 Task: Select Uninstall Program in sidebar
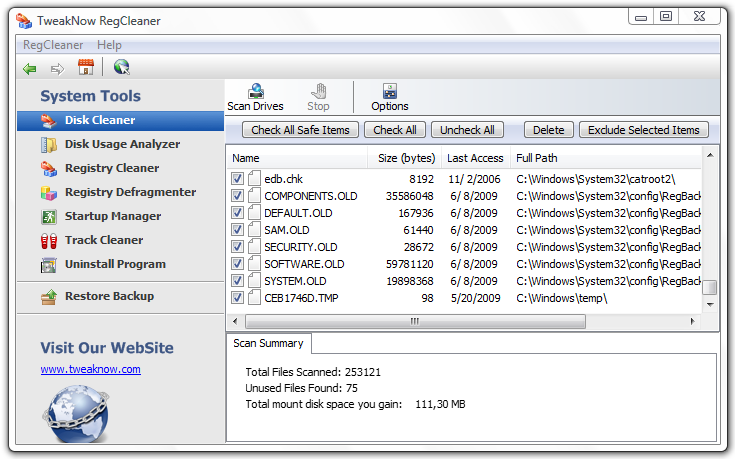pyautogui.click(x=115, y=264)
